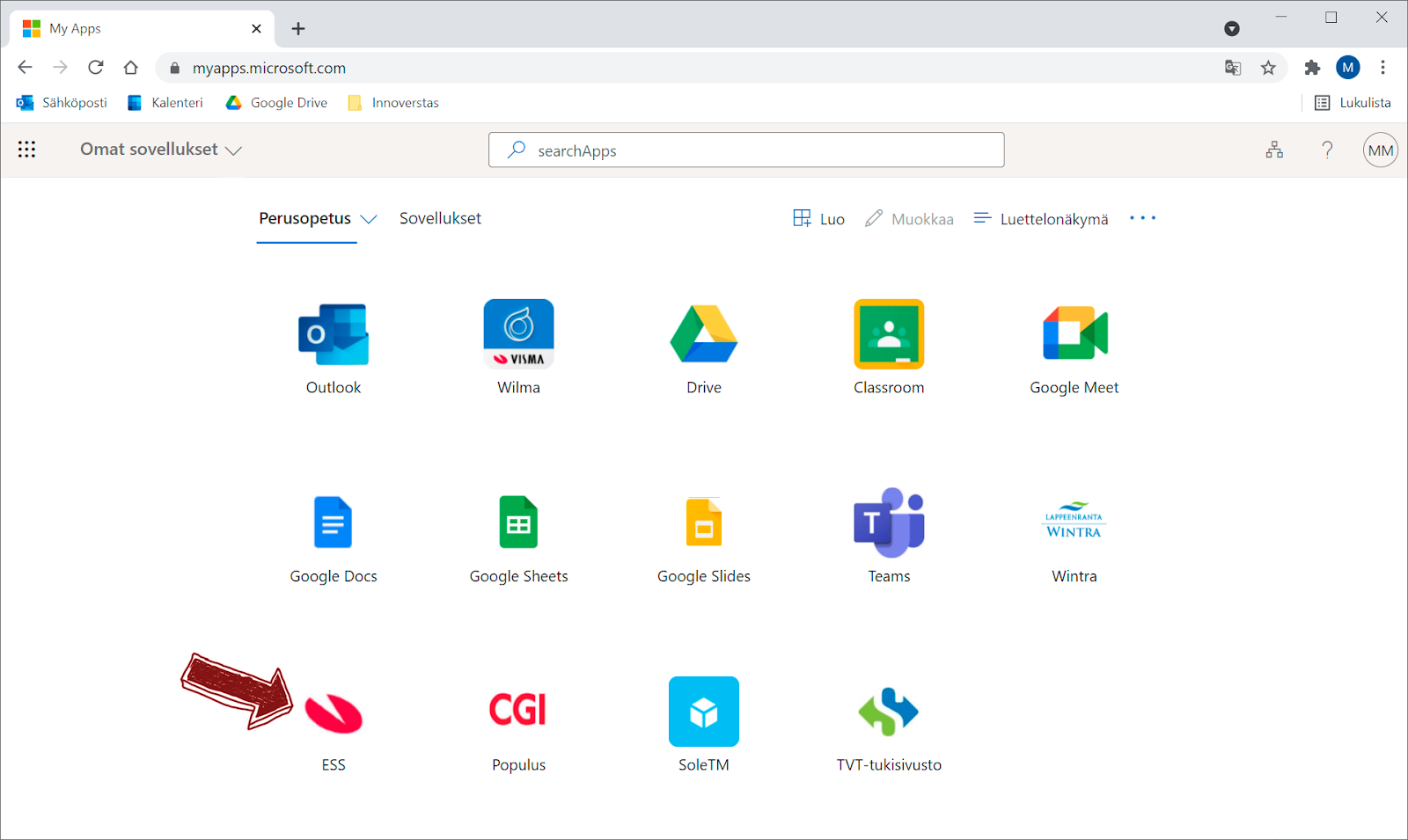The image size is (1408, 840).
Task: Click the organization chart icon in the header
Action: 1274,150
